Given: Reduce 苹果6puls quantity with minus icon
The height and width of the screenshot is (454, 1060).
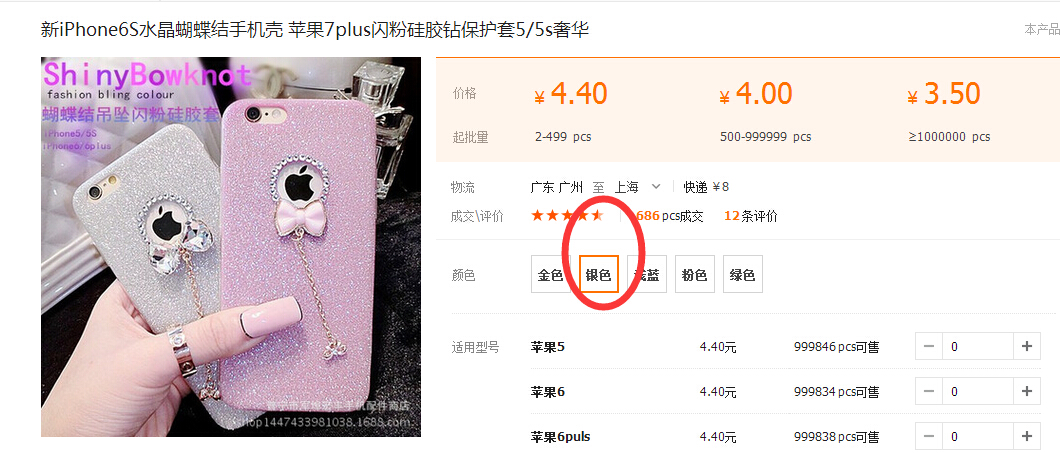Looking at the screenshot, I should click(x=929, y=436).
